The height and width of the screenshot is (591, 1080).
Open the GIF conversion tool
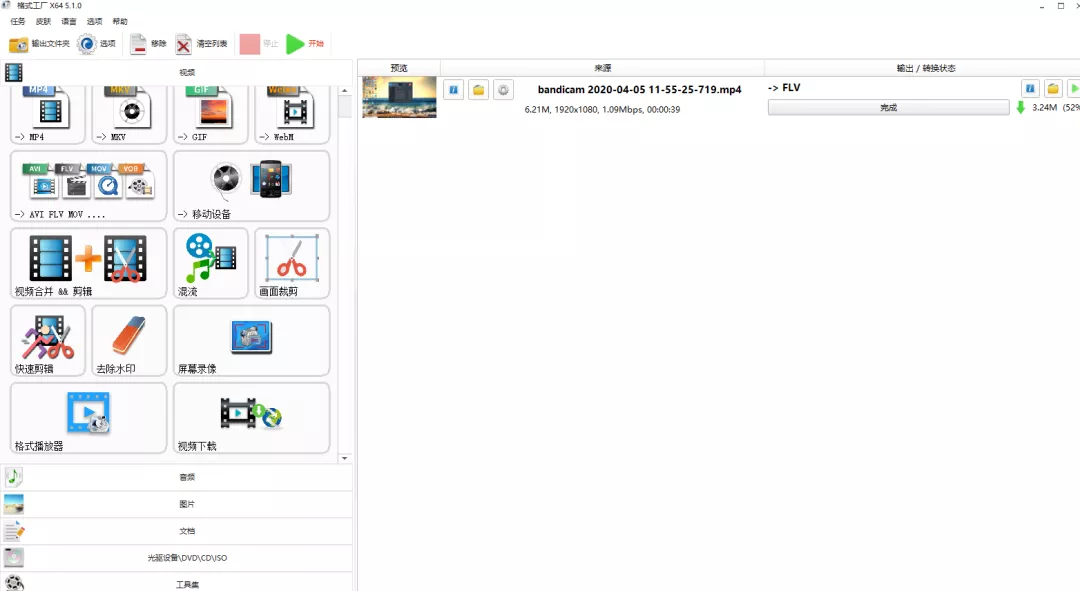tap(211, 114)
